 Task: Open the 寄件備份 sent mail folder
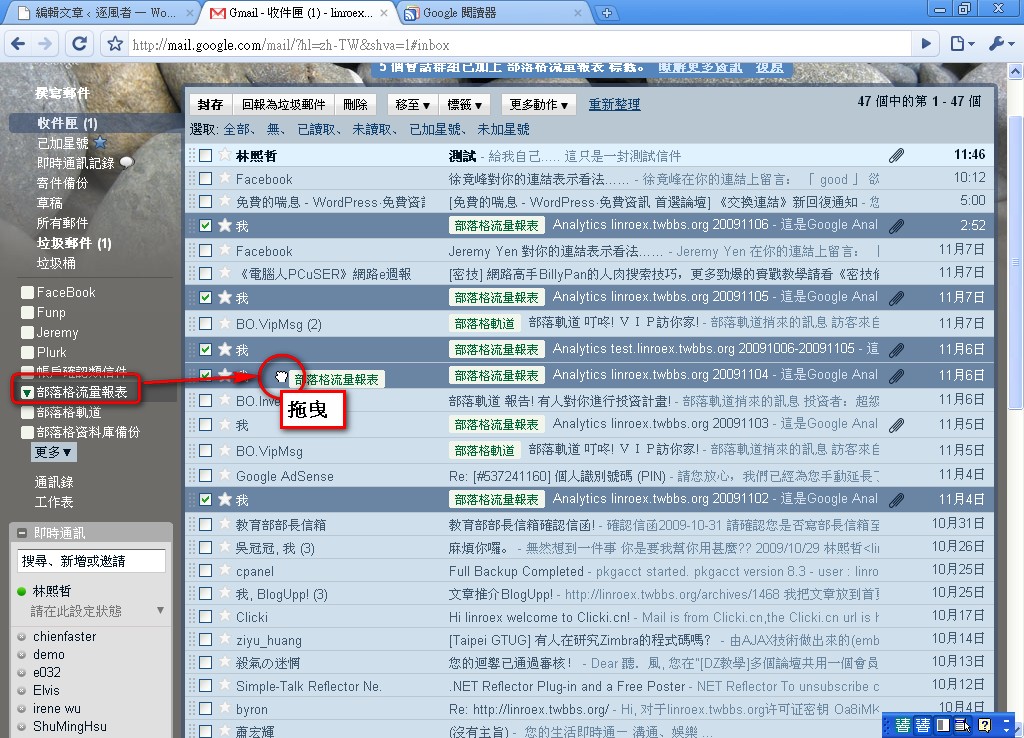pos(62,183)
